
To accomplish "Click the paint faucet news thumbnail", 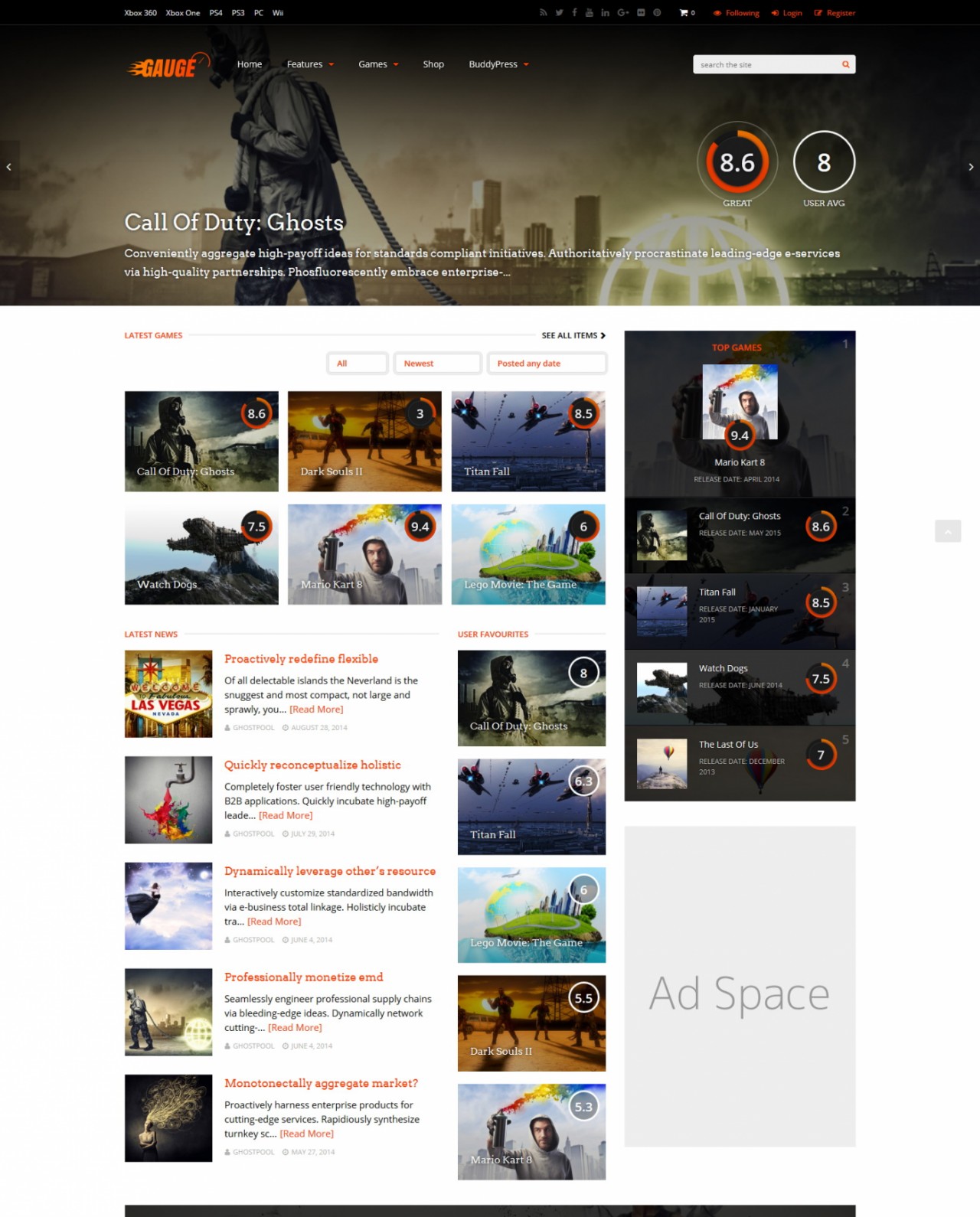I will (168, 800).
